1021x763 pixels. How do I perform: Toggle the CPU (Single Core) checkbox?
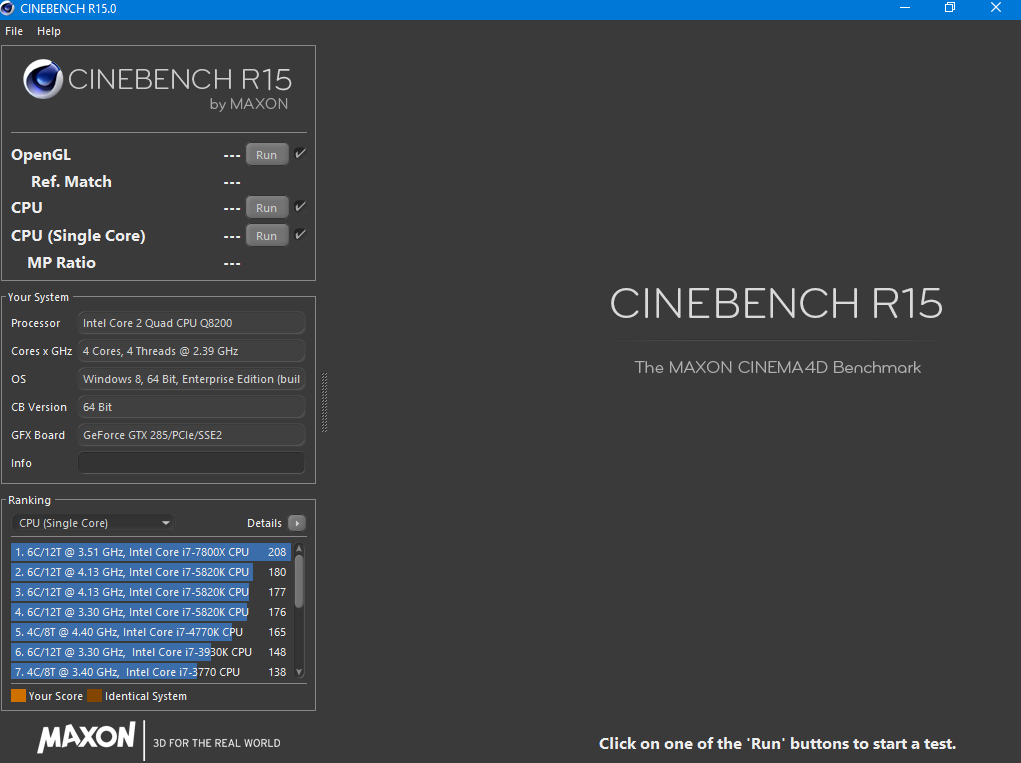tap(300, 234)
